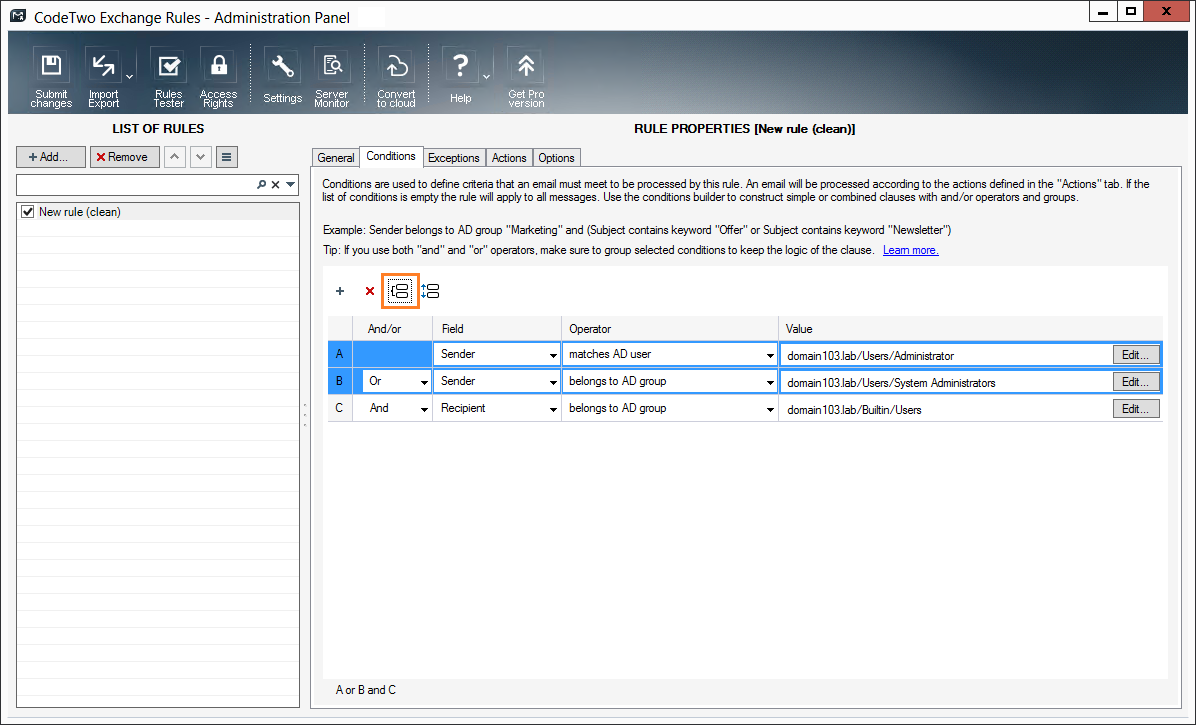Click the Value column header
This screenshot has width=1196, height=725.
point(970,329)
